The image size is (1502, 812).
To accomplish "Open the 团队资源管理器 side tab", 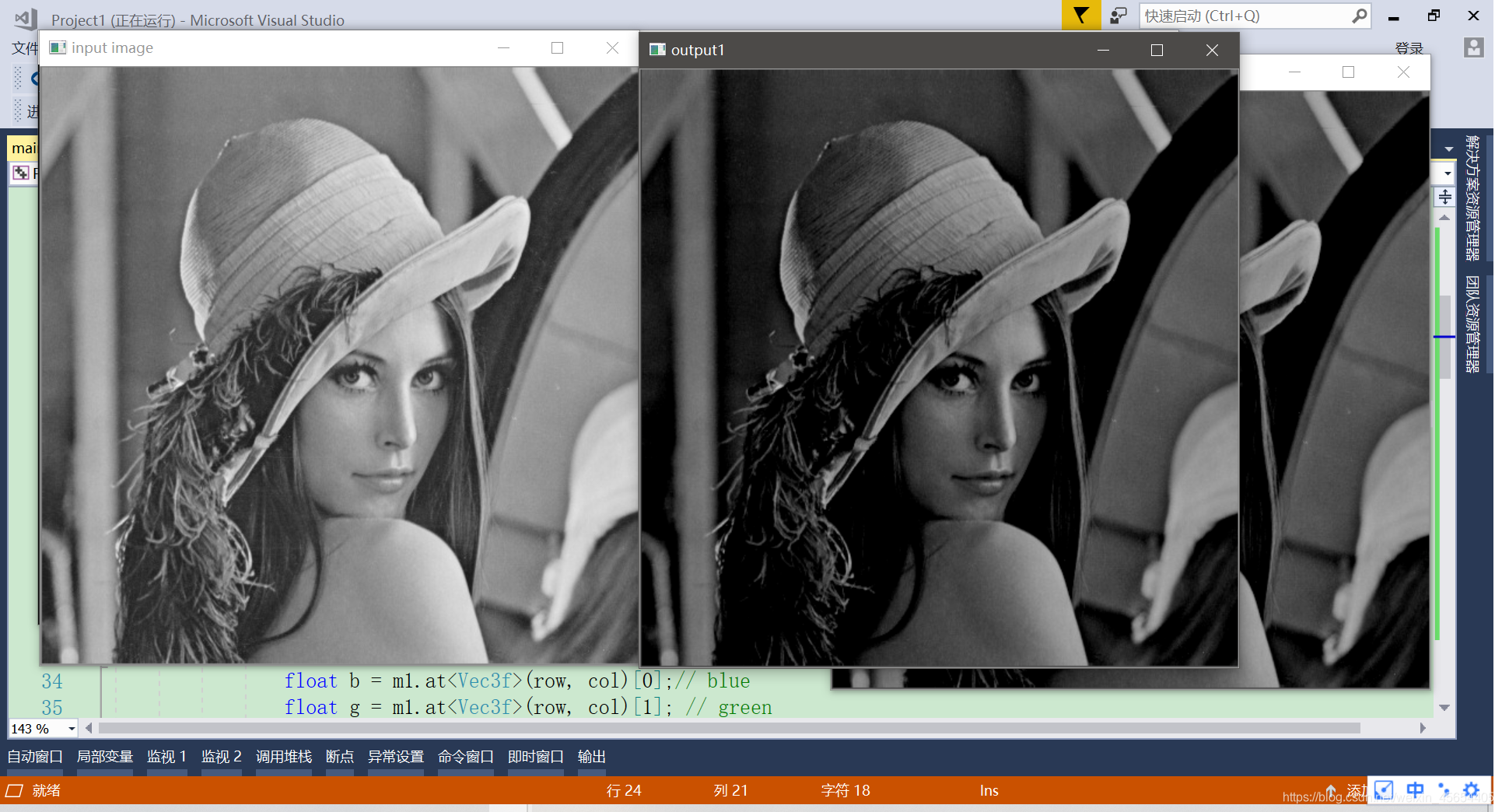I will click(1472, 324).
